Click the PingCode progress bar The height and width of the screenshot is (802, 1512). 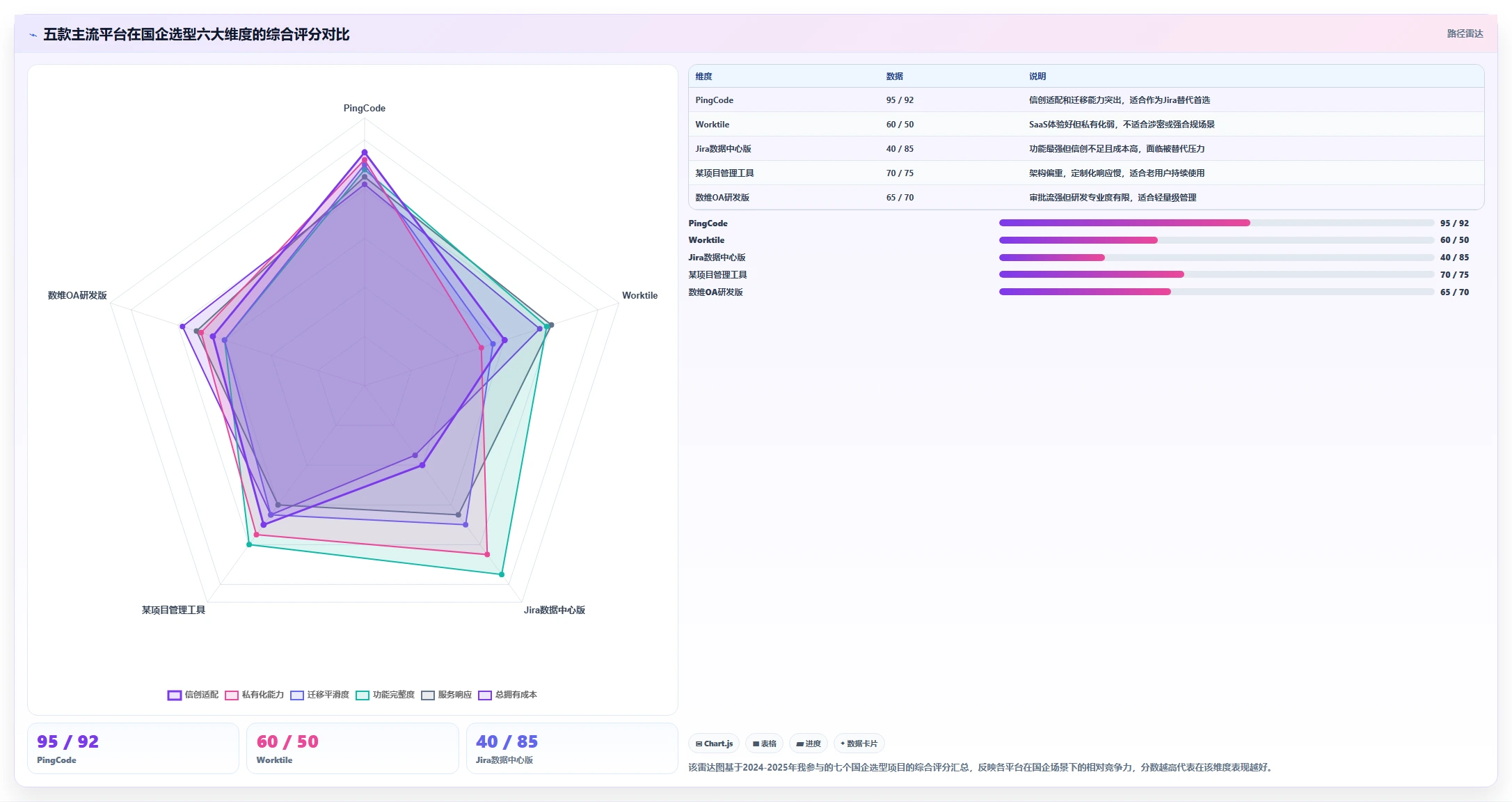(x=1216, y=223)
